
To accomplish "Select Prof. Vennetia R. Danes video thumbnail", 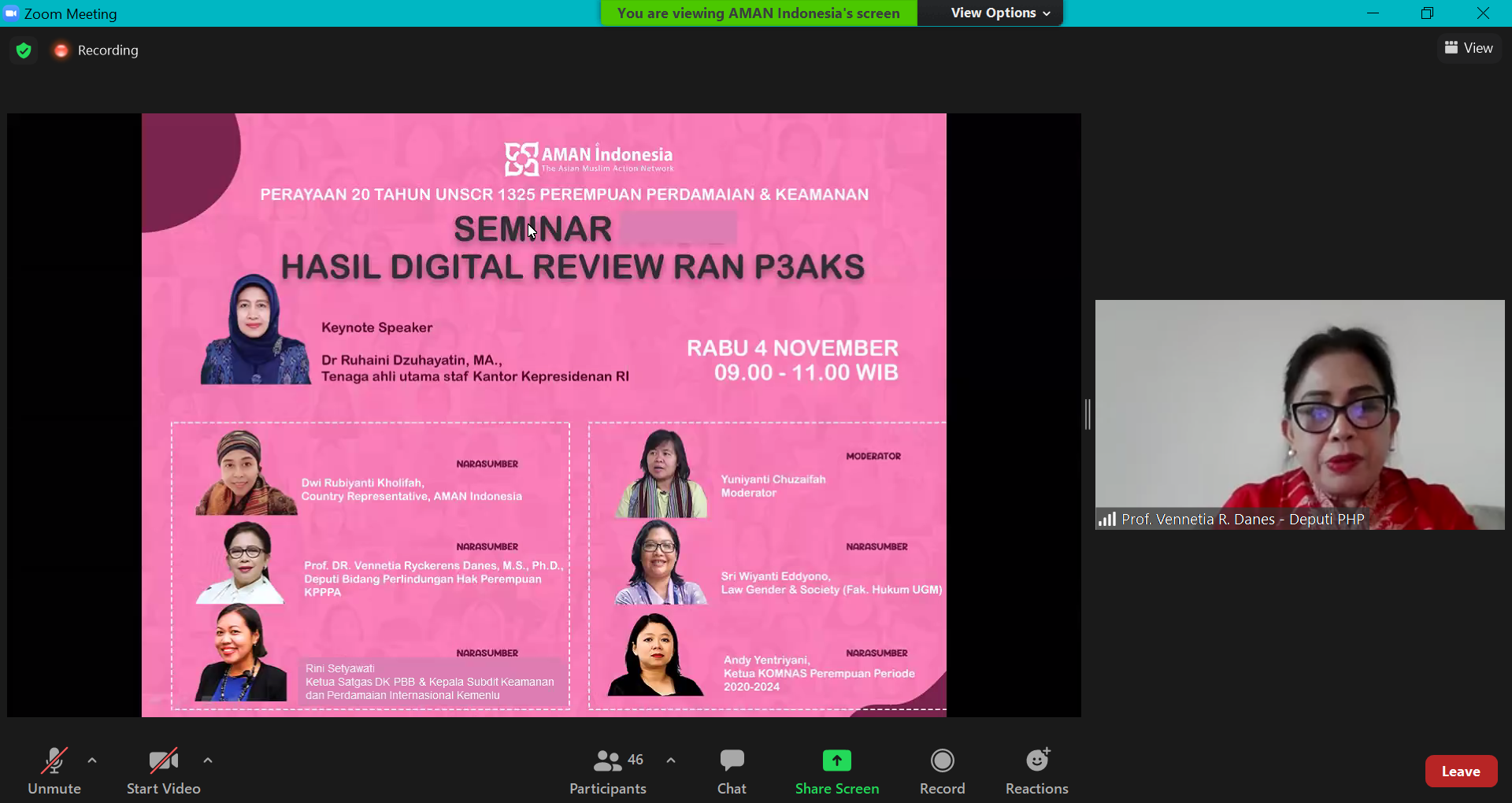I will click(x=1299, y=414).
